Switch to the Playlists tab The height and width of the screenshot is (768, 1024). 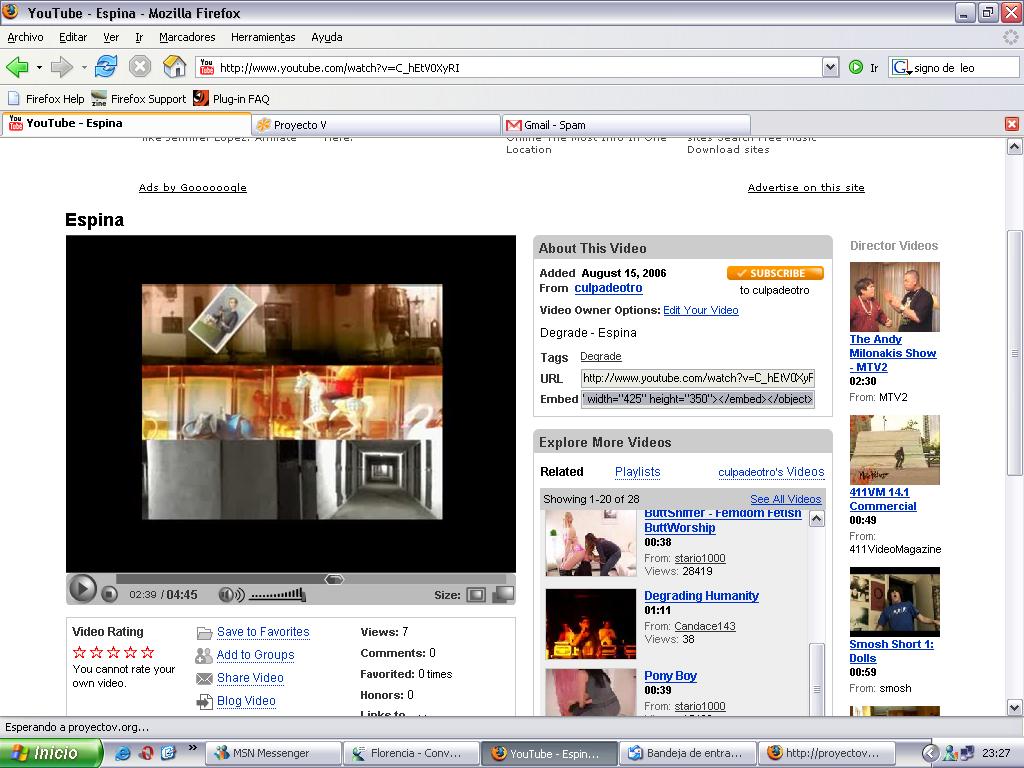pyautogui.click(x=637, y=472)
